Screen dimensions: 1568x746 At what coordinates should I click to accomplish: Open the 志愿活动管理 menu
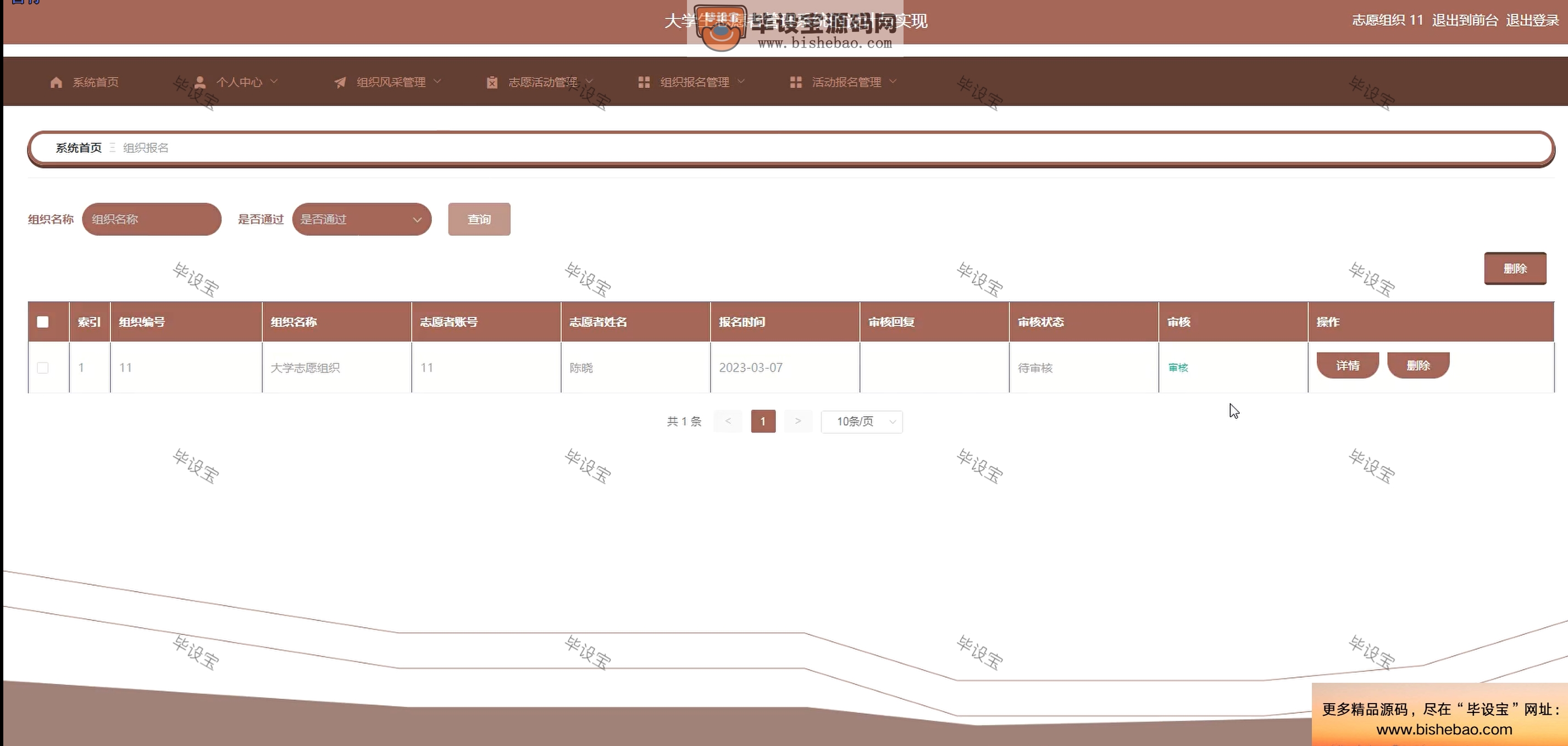coord(543,82)
